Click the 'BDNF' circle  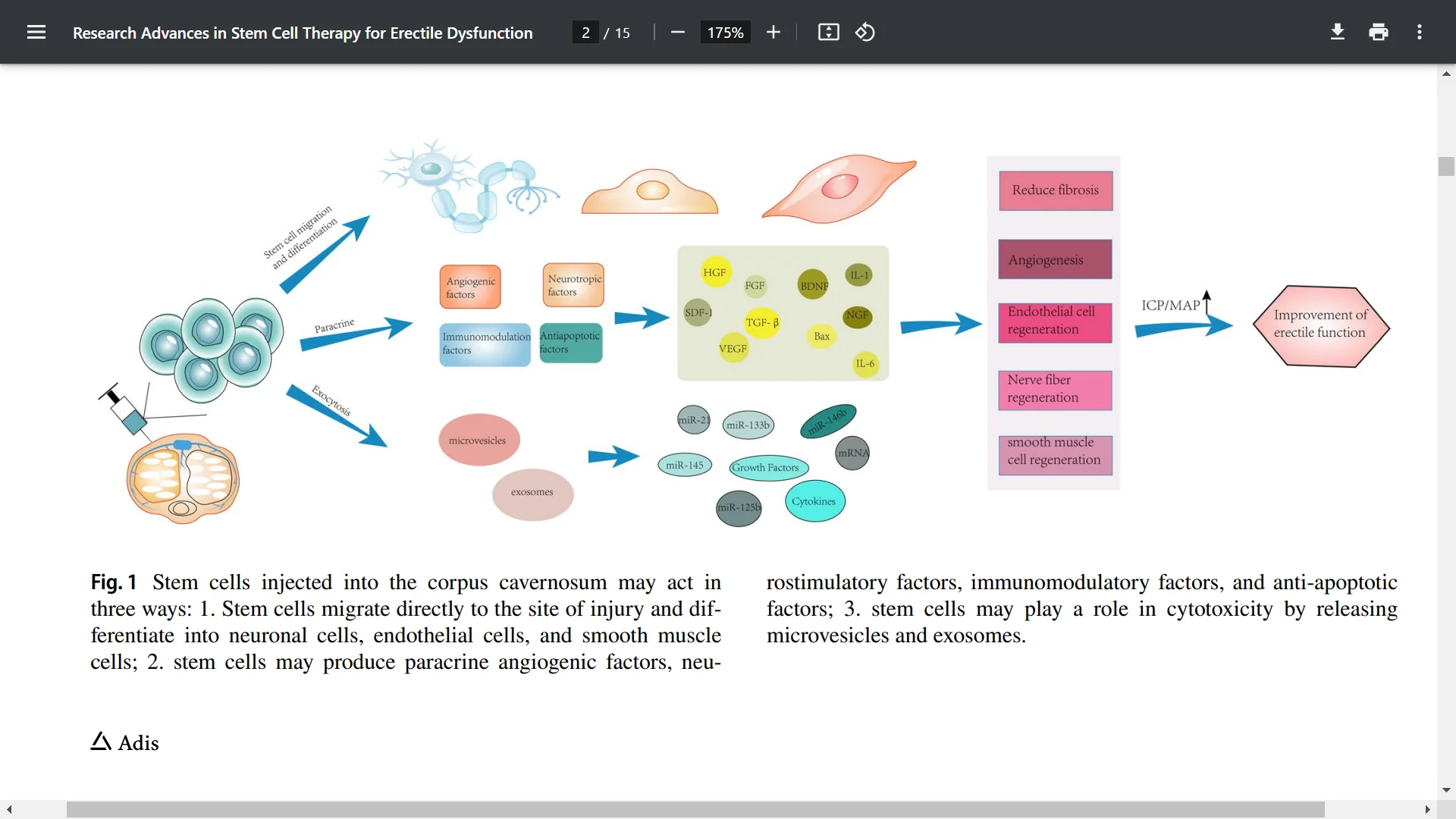[814, 285]
